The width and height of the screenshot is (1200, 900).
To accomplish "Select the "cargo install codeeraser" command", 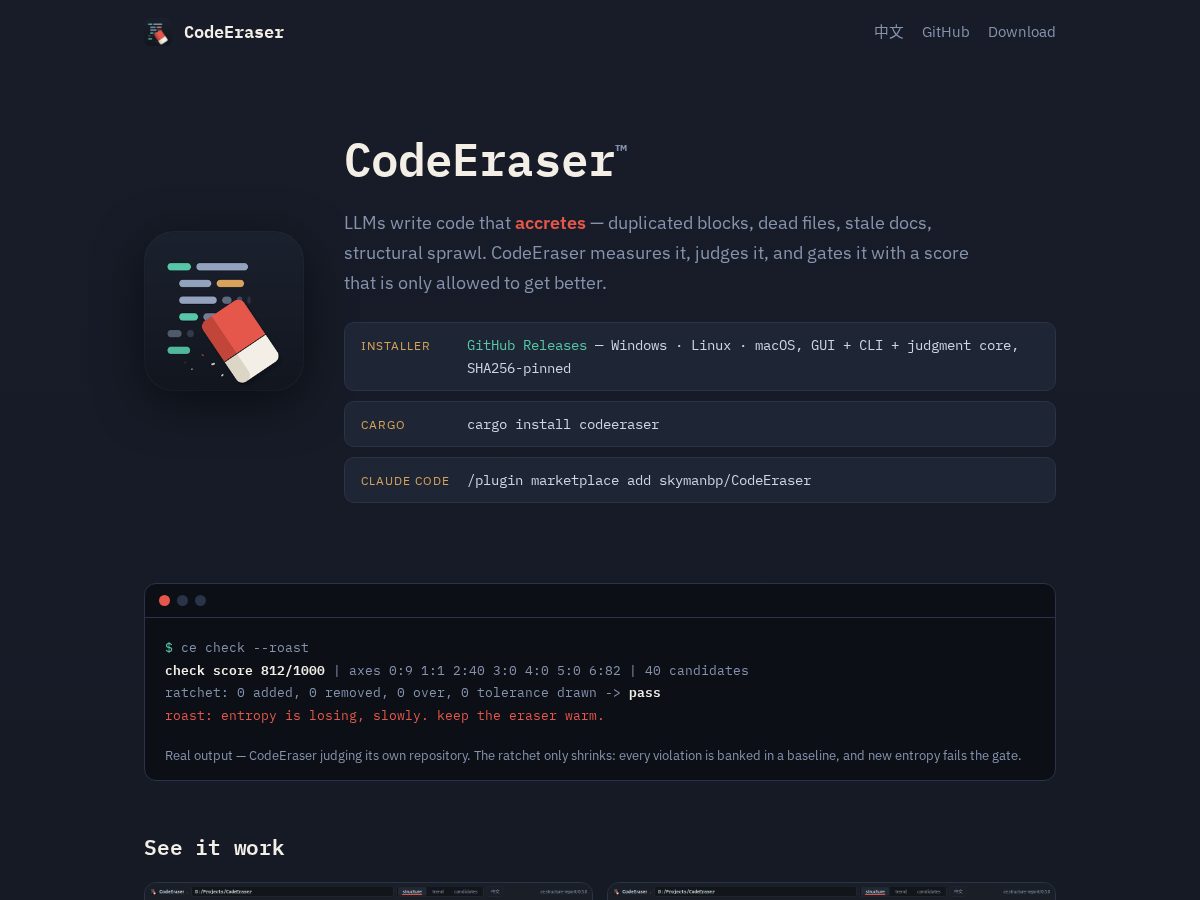I will [563, 424].
